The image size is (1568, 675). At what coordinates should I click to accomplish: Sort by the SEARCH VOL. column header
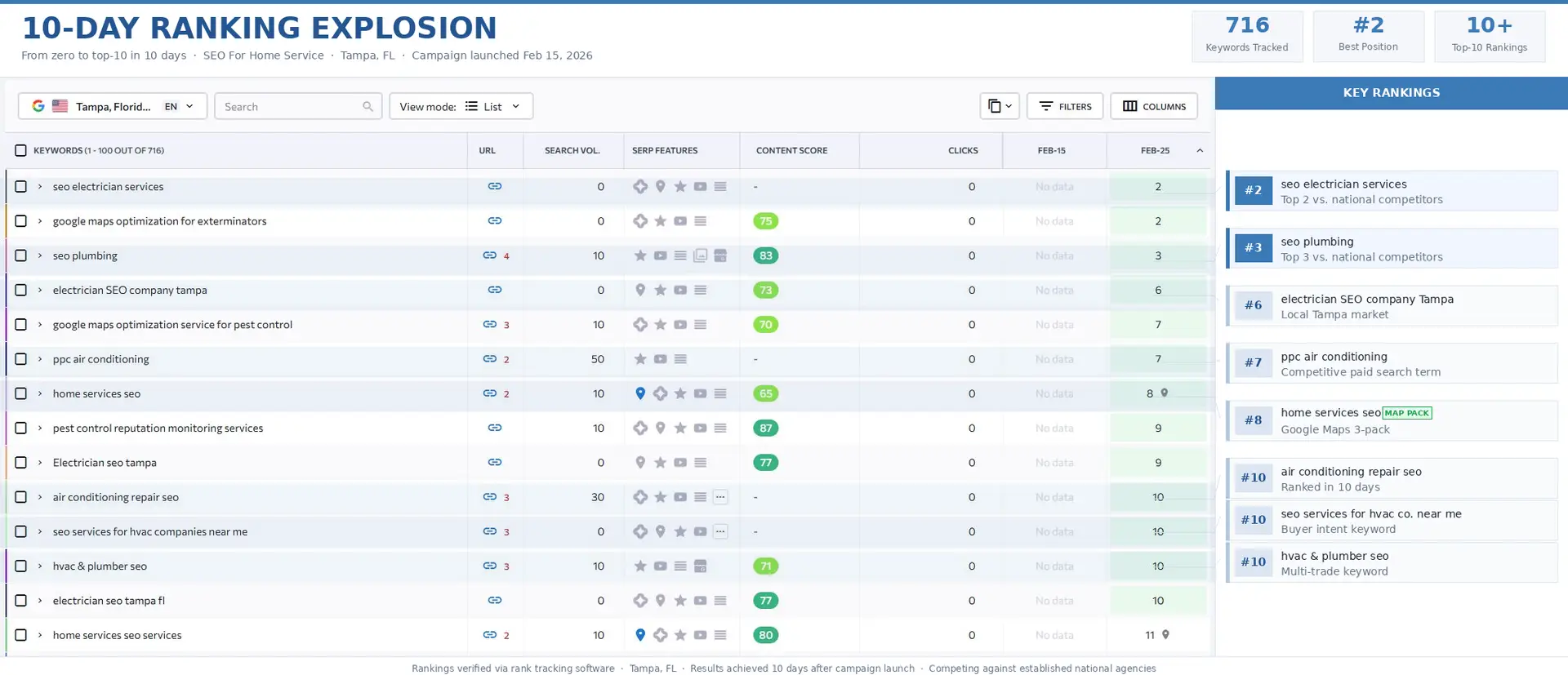click(x=572, y=150)
